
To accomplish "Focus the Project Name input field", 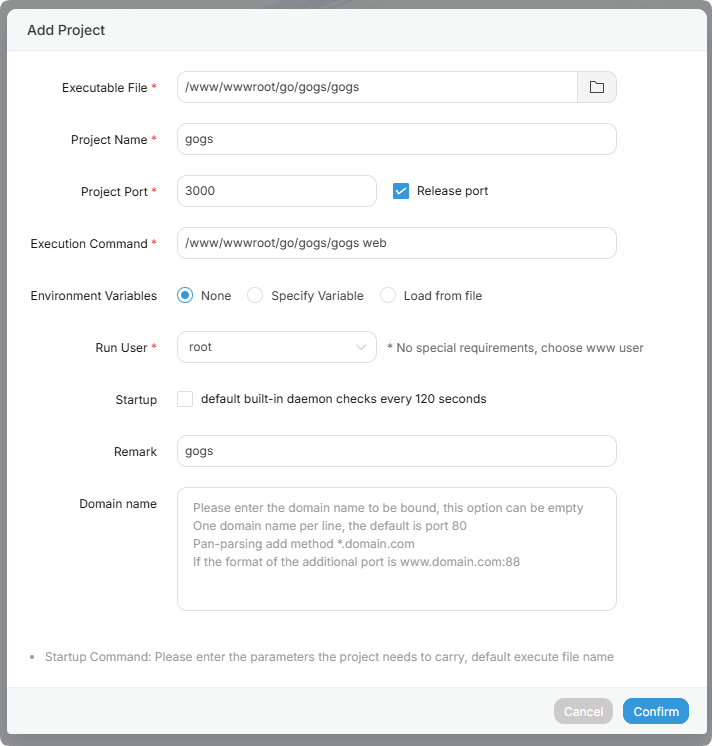I will (396, 139).
